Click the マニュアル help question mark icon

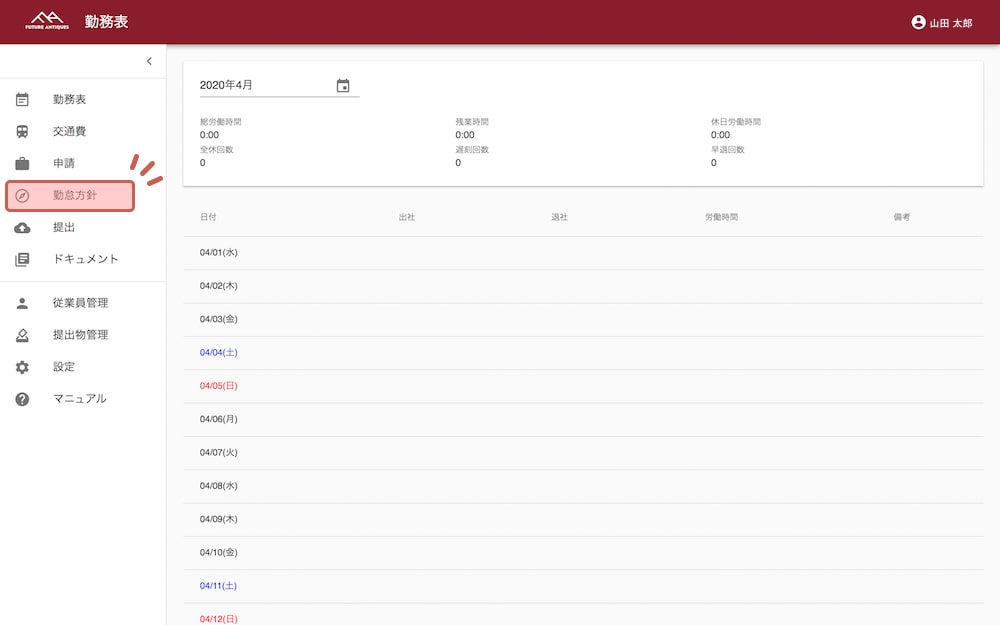22,399
